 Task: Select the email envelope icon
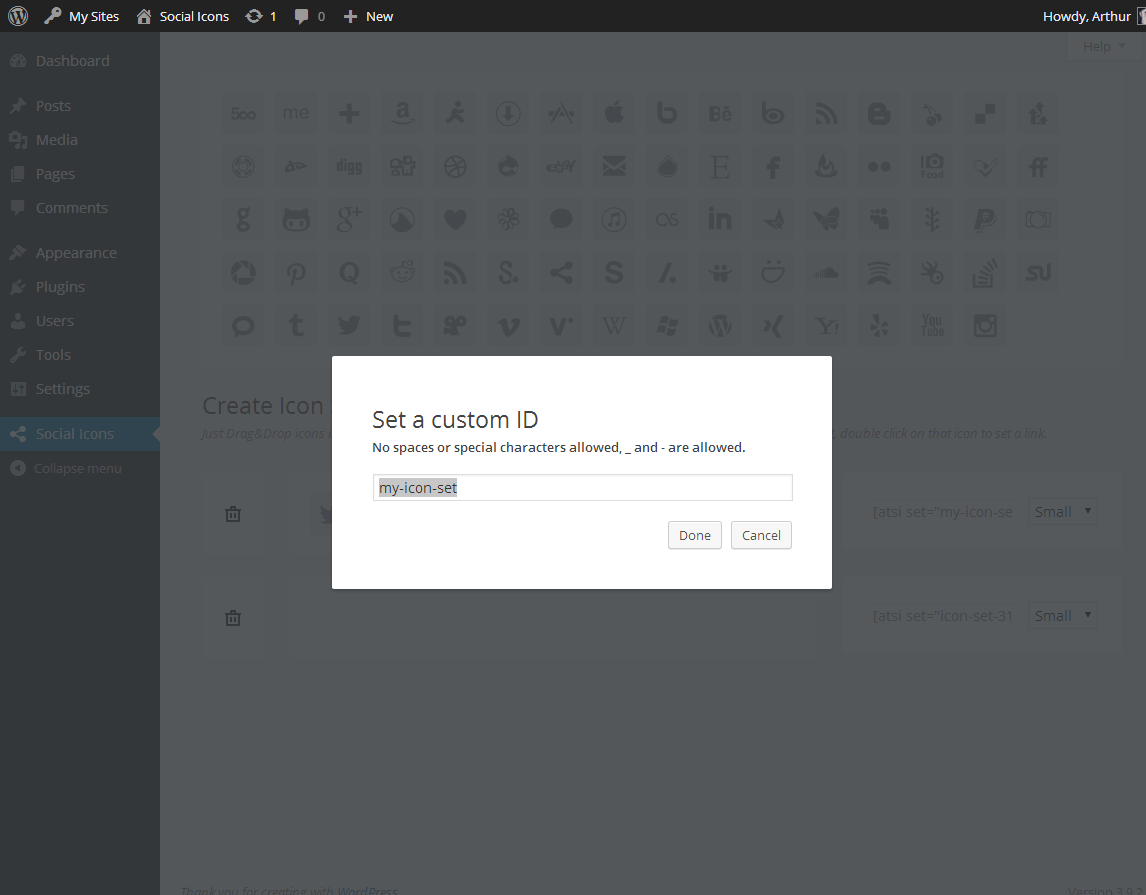tap(614, 167)
